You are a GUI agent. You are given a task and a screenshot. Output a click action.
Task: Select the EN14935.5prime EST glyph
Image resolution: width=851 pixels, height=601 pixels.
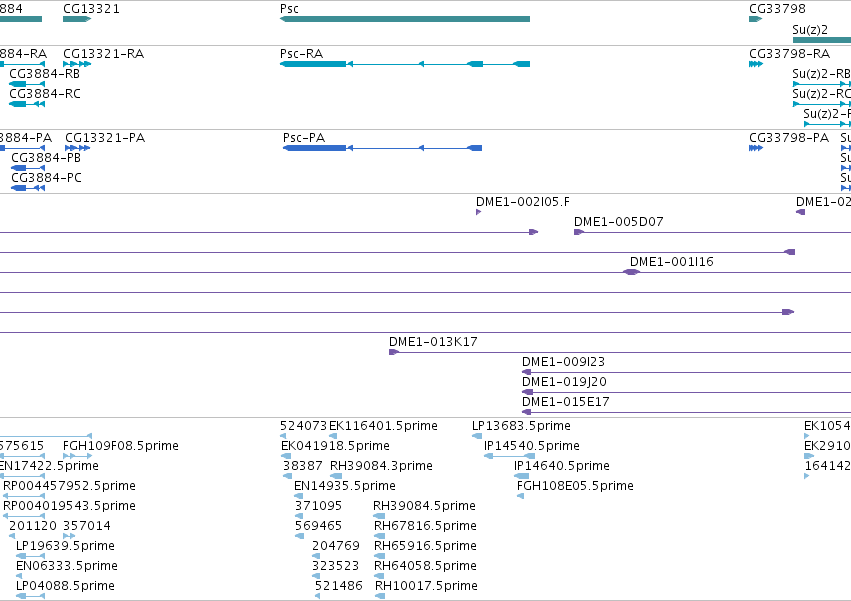click(x=299, y=496)
